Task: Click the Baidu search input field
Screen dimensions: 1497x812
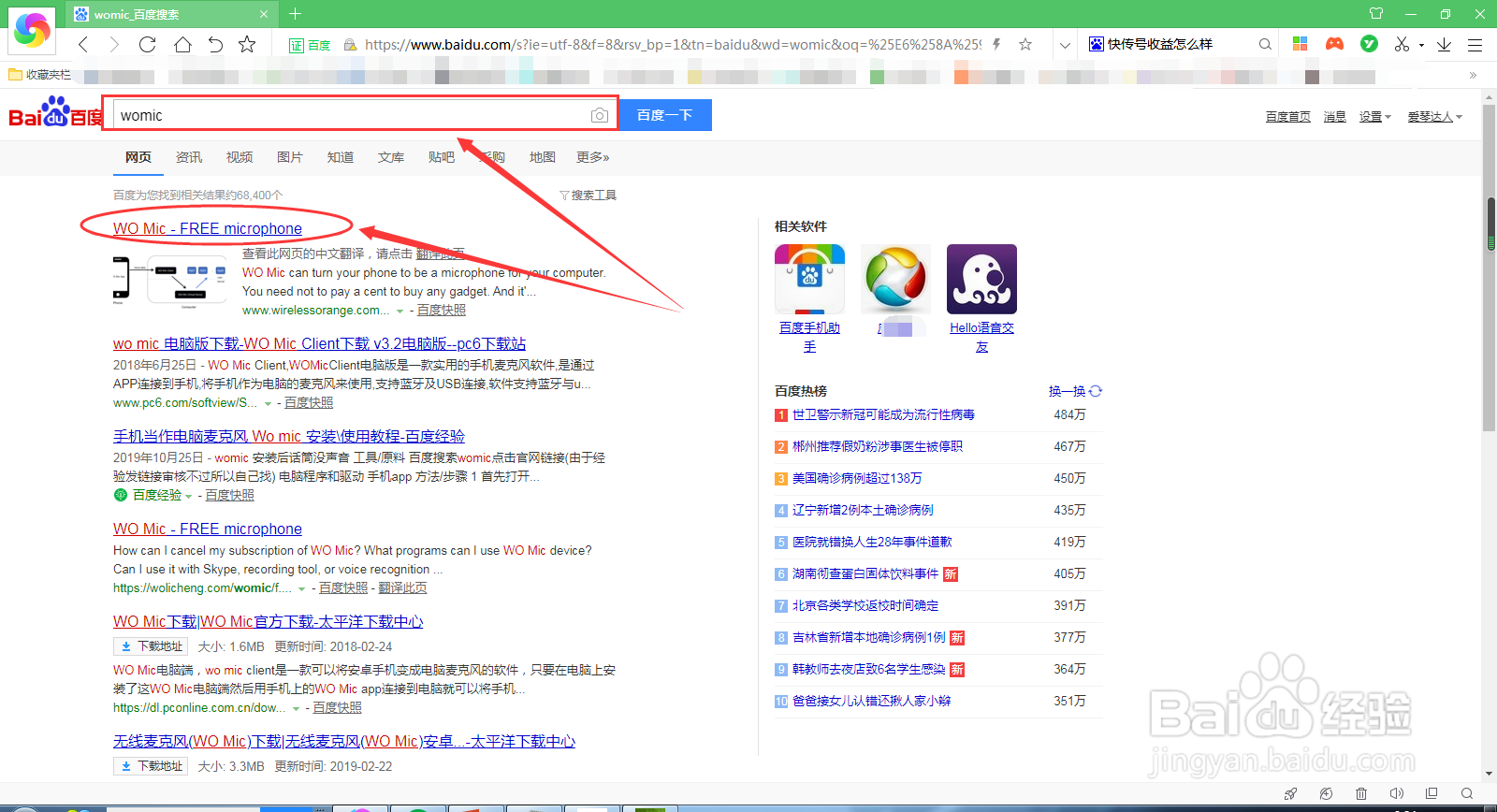Action: coord(351,115)
